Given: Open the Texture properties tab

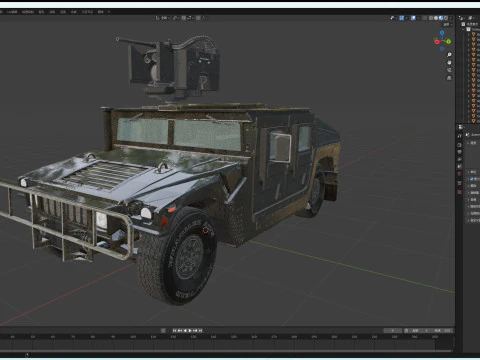Looking at the screenshot, I should pyautogui.click(x=460, y=192).
